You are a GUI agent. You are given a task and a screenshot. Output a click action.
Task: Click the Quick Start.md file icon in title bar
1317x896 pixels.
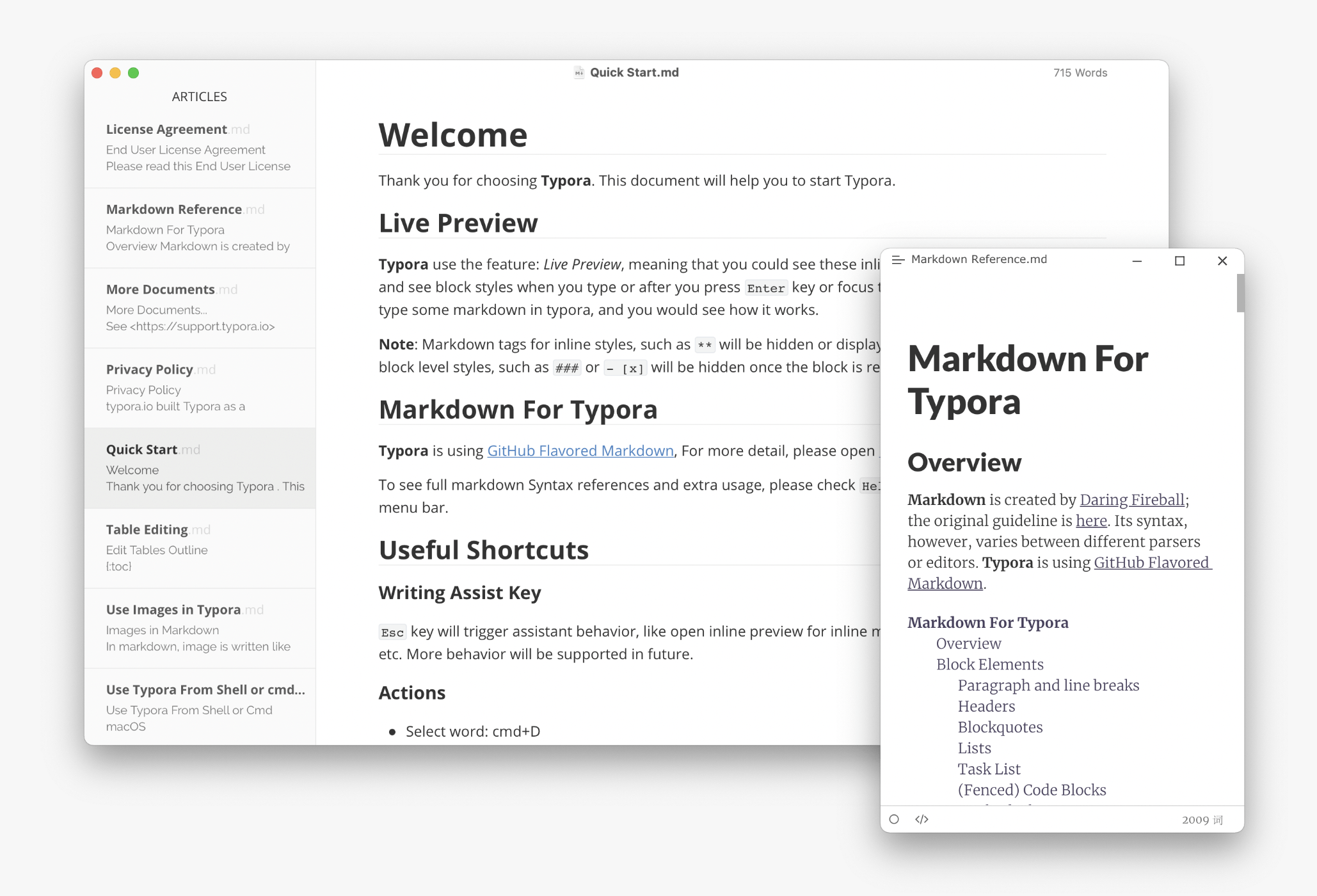click(579, 72)
